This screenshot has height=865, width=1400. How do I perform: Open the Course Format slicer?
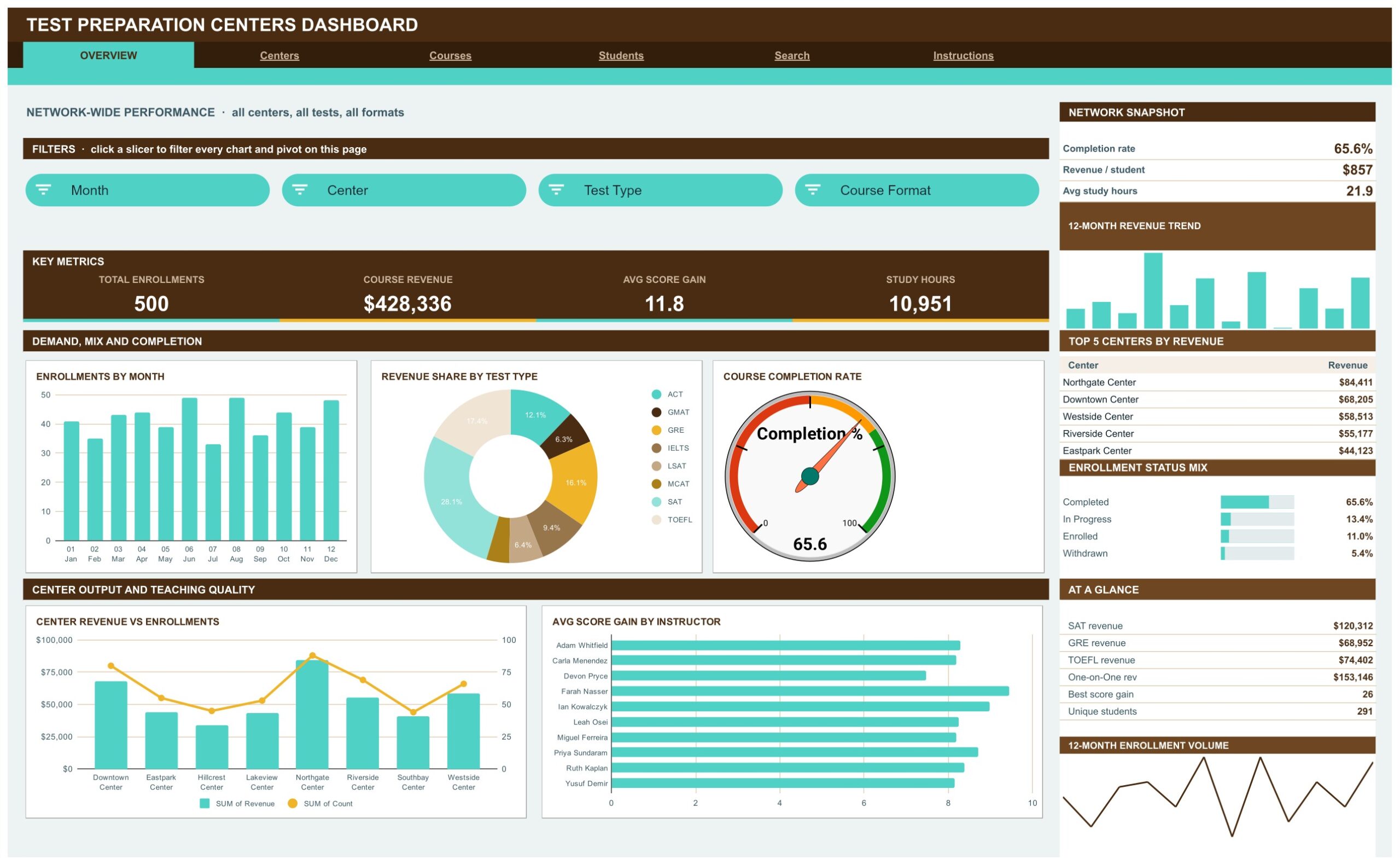(x=917, y=190)
